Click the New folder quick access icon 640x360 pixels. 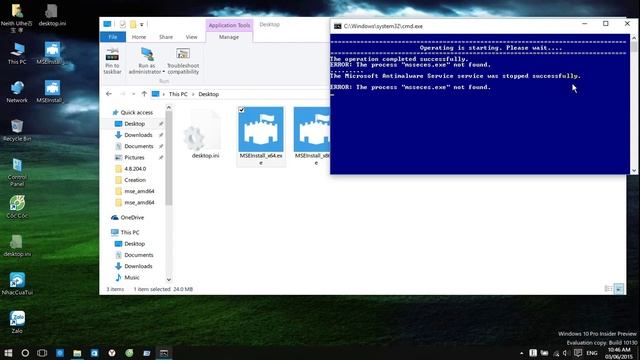click(133, 24)
